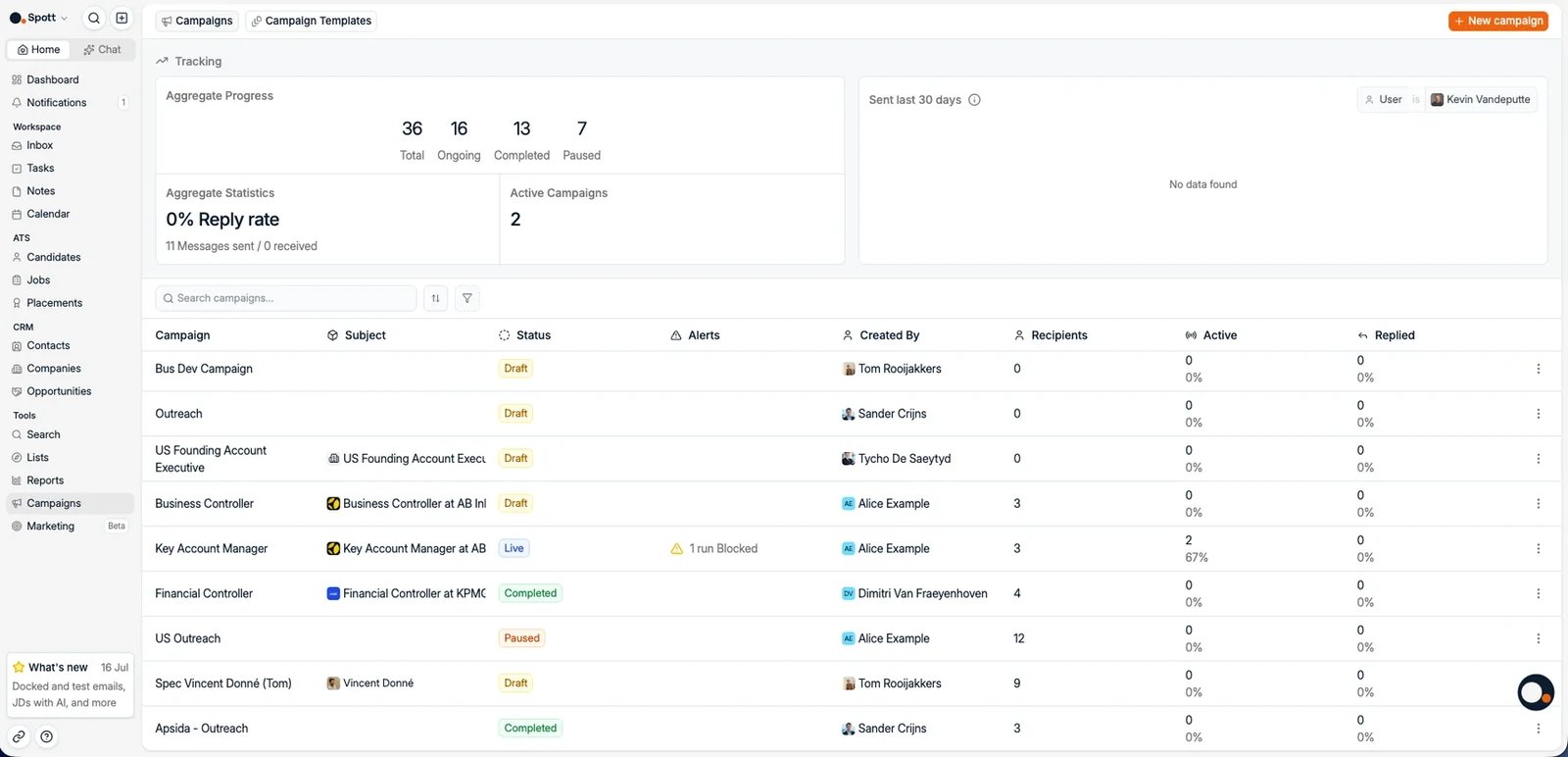Viewport: 1568px width, 757px height.
Task: Open row menu for US Founding Account Executive
Action: click(x=1538, y=459)
